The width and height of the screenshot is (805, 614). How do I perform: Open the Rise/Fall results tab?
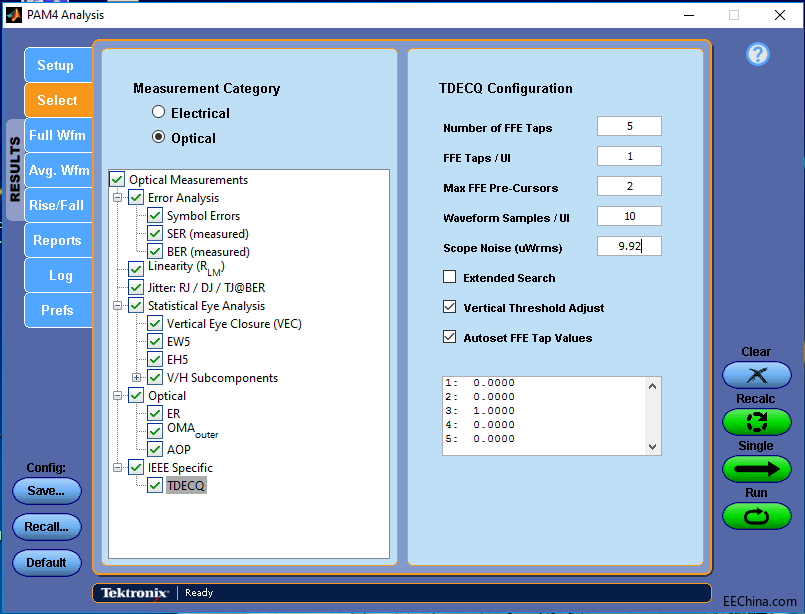pyautogui.click(x=58, y=205)
